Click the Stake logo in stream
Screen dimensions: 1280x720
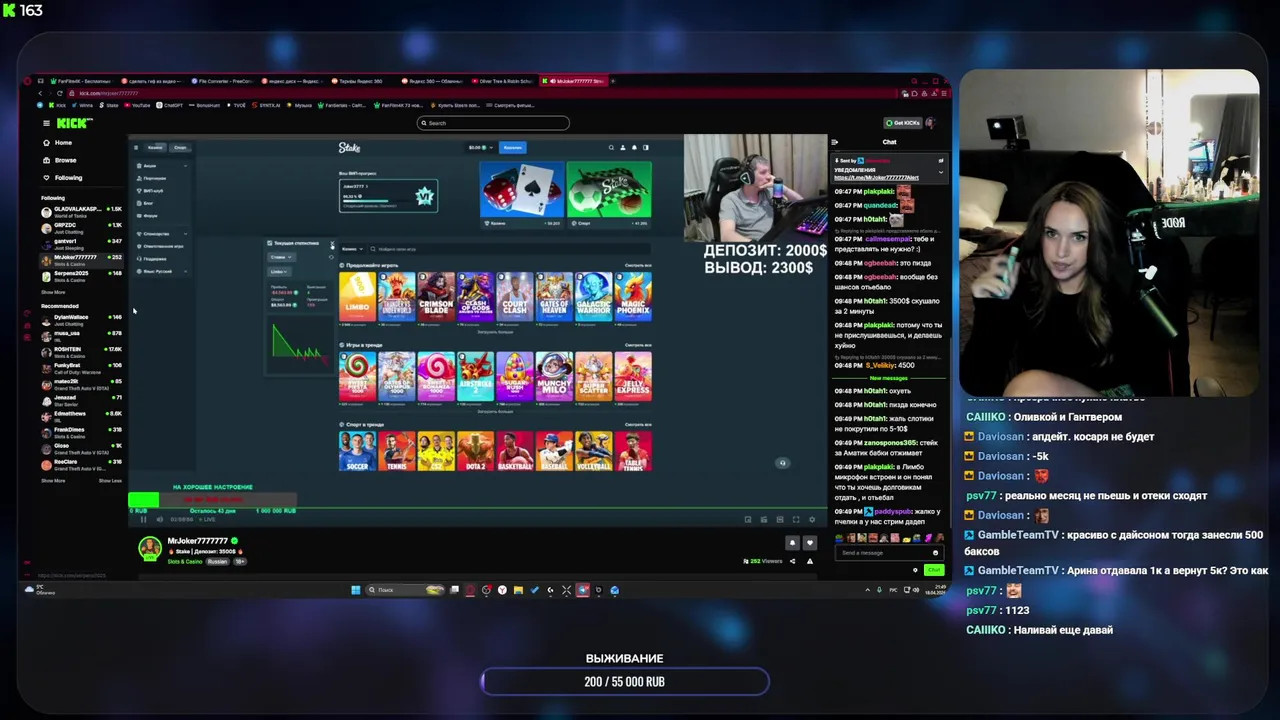(x=349, y=147)
